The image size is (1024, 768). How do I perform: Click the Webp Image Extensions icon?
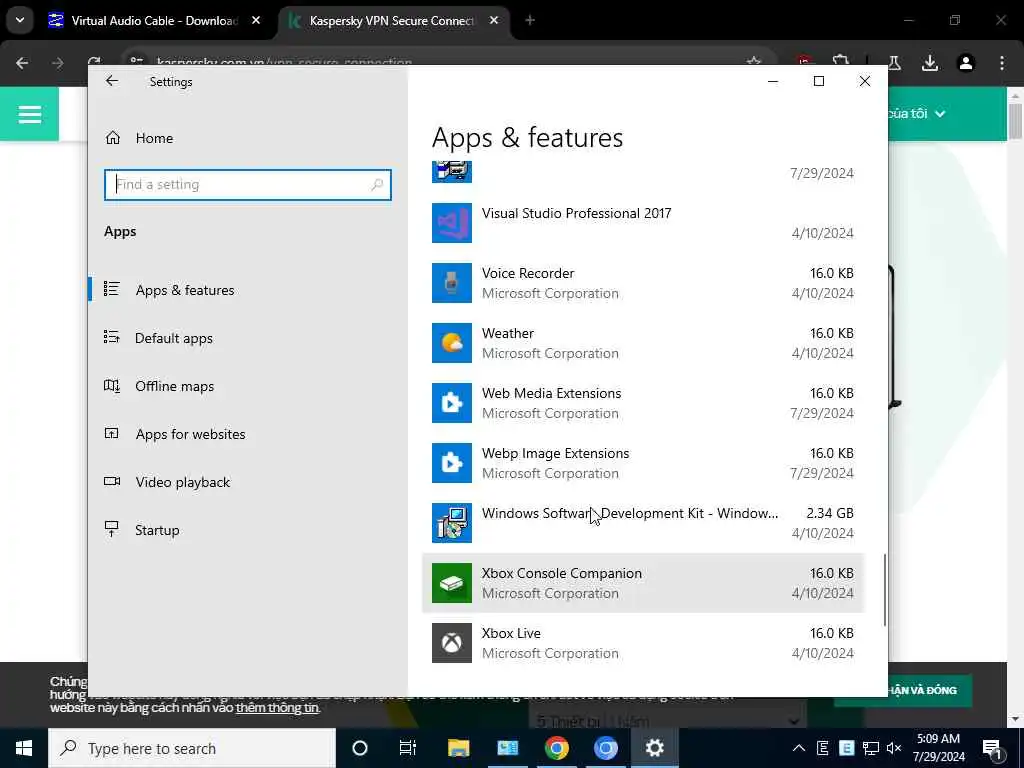[451, 463]
